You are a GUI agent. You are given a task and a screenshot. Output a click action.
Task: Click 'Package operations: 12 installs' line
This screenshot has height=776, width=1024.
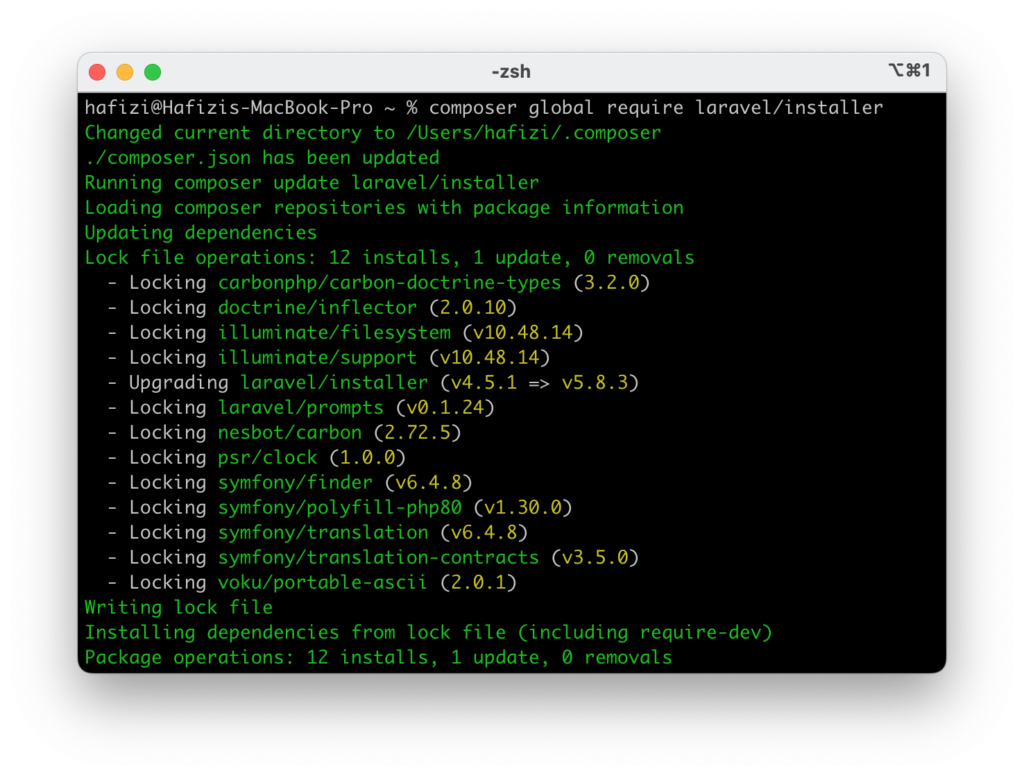tap(378, 657)
